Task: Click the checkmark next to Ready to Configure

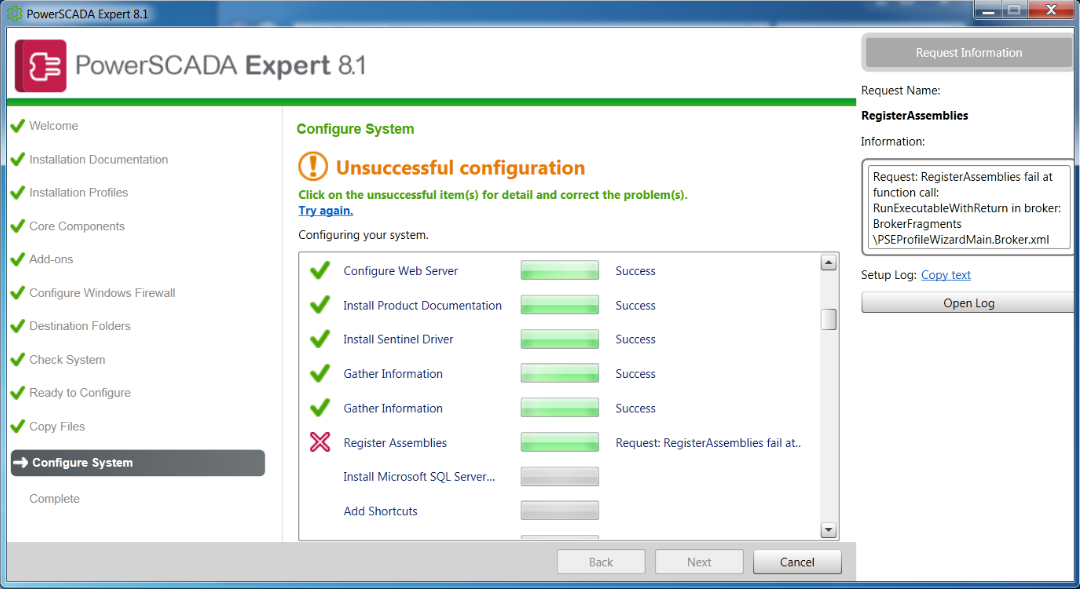Action: coord(18,393)
